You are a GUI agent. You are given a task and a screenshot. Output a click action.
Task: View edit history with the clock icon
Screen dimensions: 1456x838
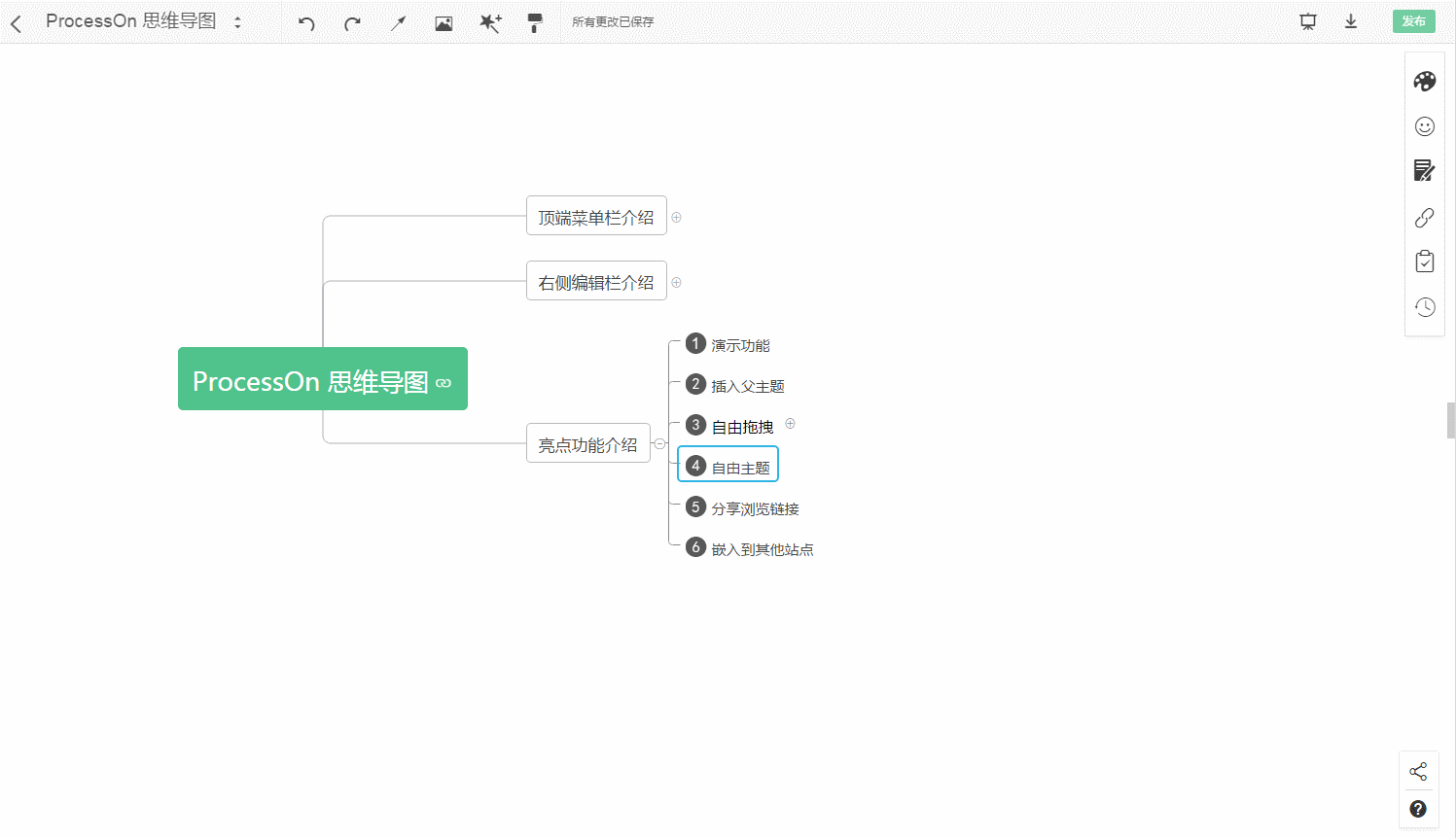tap(1424, 306)
